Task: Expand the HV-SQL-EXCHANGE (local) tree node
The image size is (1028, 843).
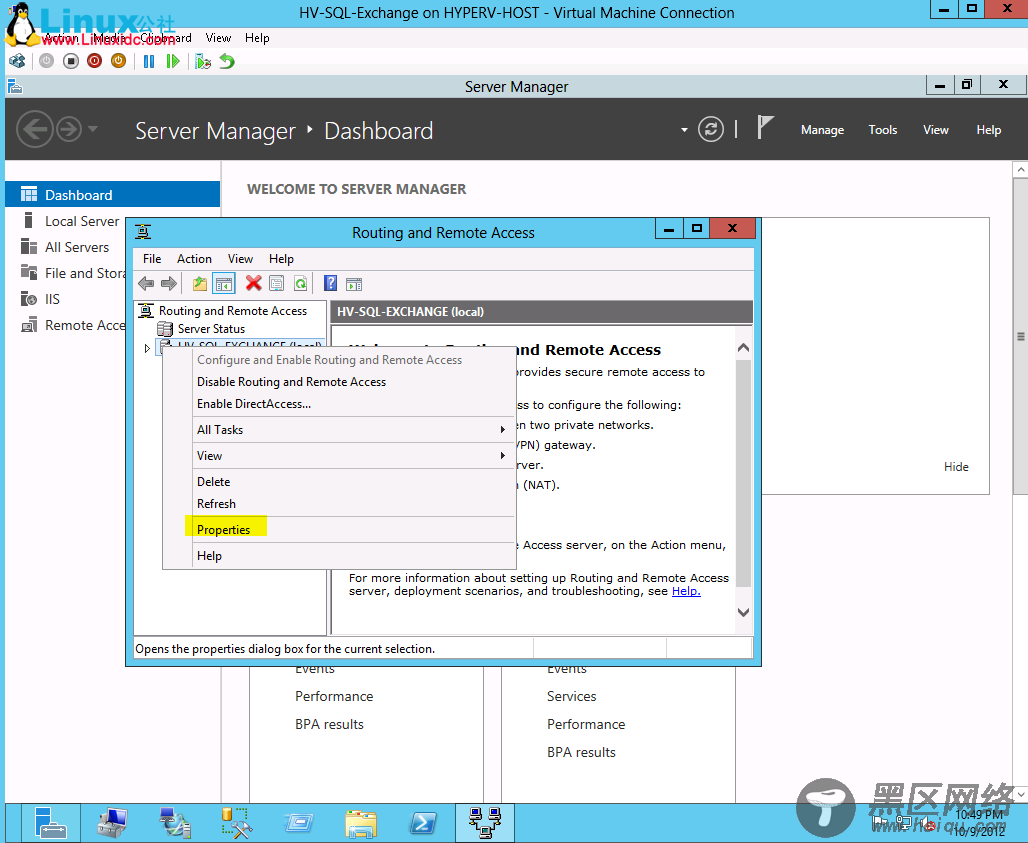Action: (x=147, y=348)
